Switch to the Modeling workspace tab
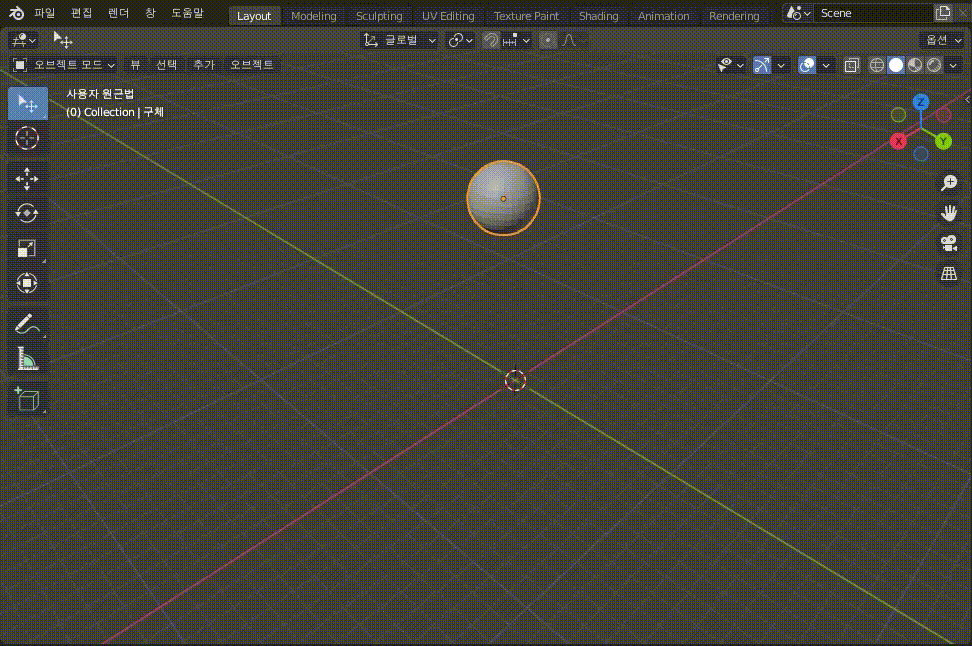 [314, 15]
